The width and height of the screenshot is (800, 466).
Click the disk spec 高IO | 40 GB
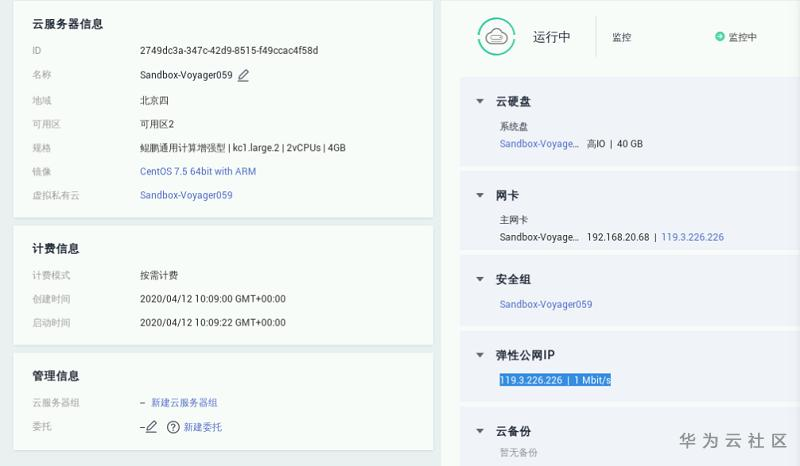[615, 144]
